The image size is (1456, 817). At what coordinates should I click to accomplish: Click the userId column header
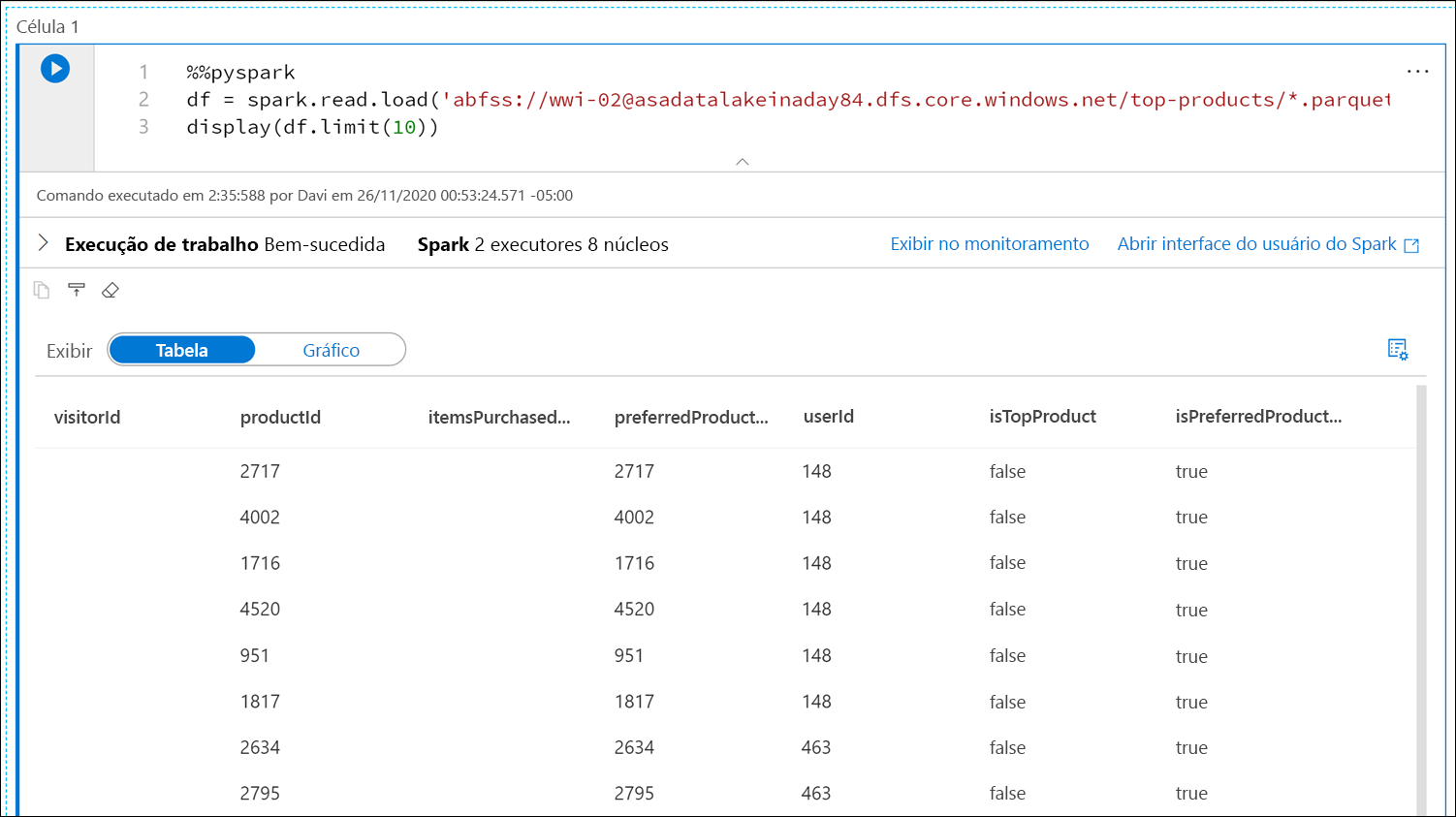pos(829,417)
